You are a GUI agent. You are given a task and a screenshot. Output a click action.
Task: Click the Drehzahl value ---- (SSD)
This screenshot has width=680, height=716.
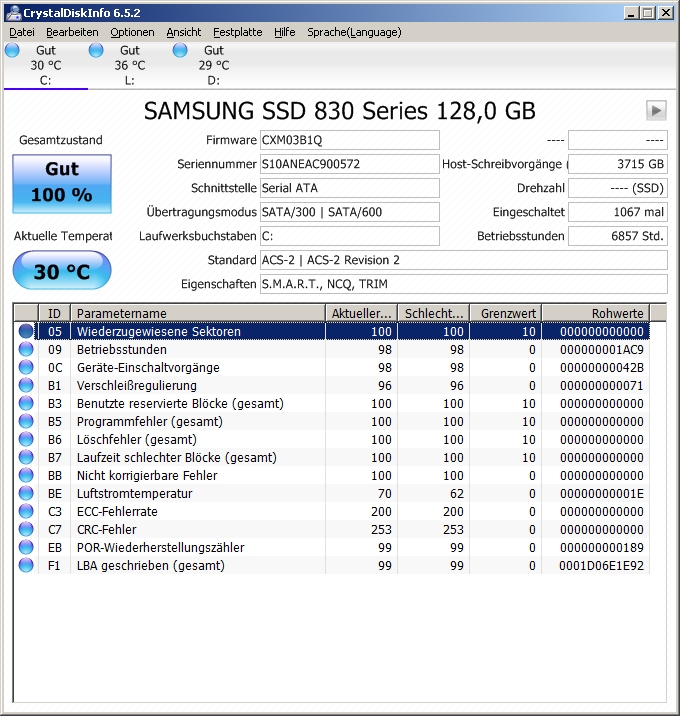[x=617, y=188]
